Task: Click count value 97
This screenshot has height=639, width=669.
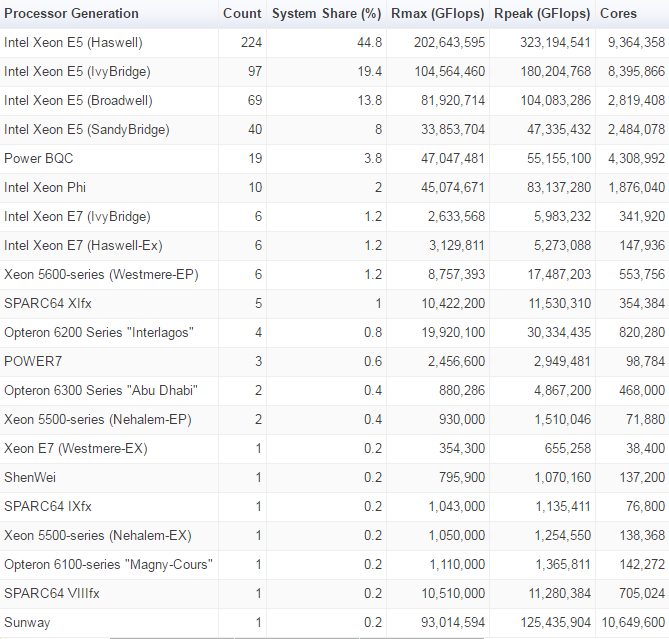Action: click(x=255, y=72)
